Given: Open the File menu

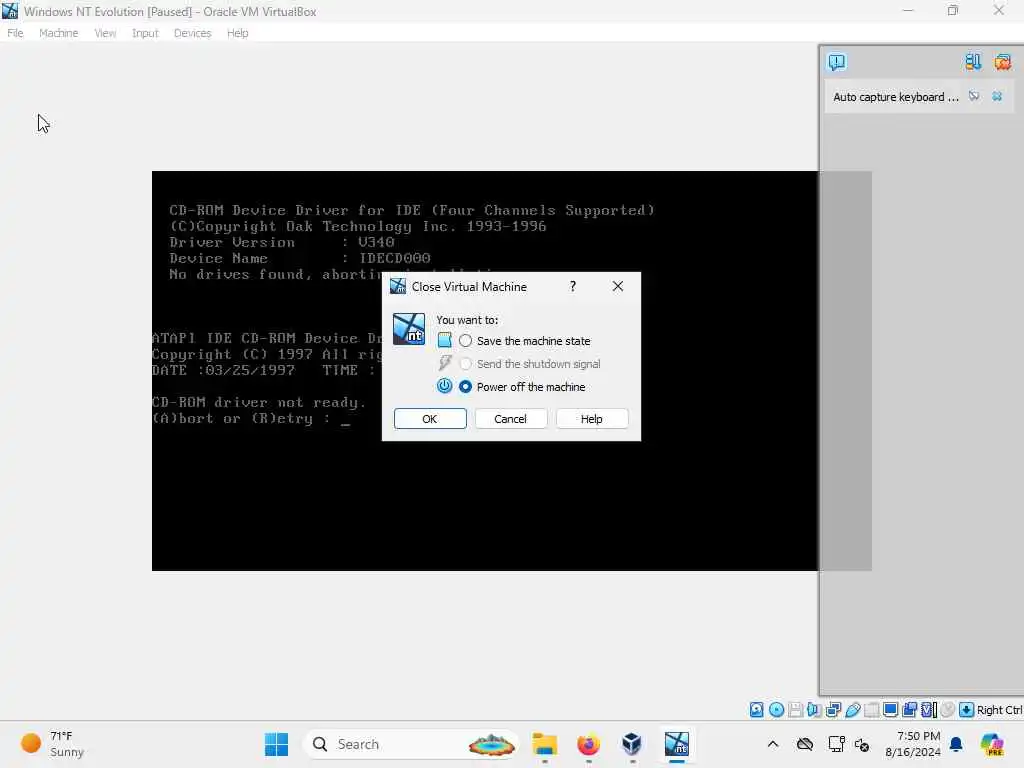Looking at the screenshot, I should click(15, 33).
